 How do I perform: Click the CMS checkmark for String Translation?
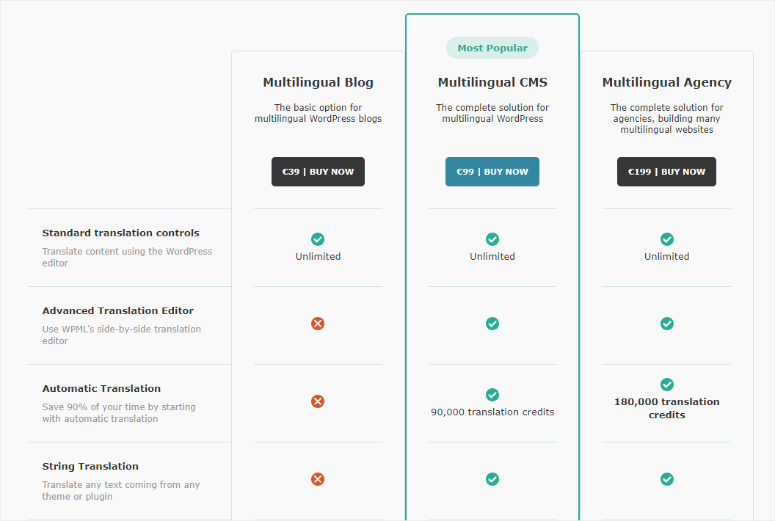[492, 479]
